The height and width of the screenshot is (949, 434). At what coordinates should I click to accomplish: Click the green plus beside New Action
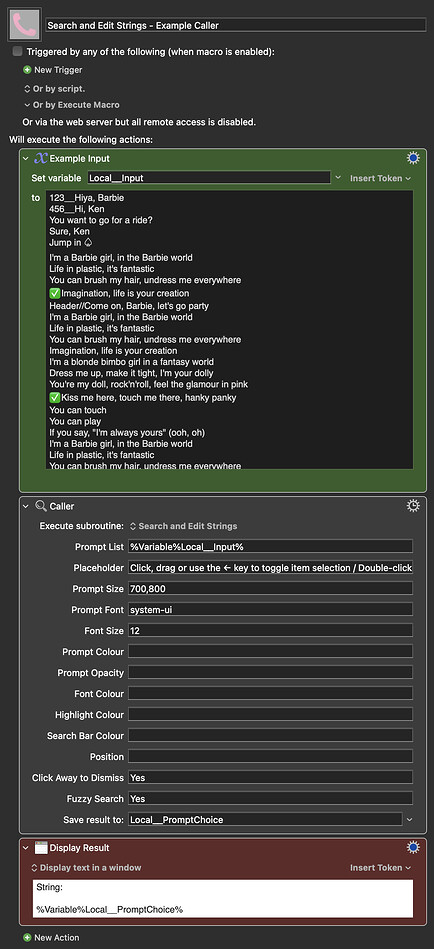tap(27, 938)
